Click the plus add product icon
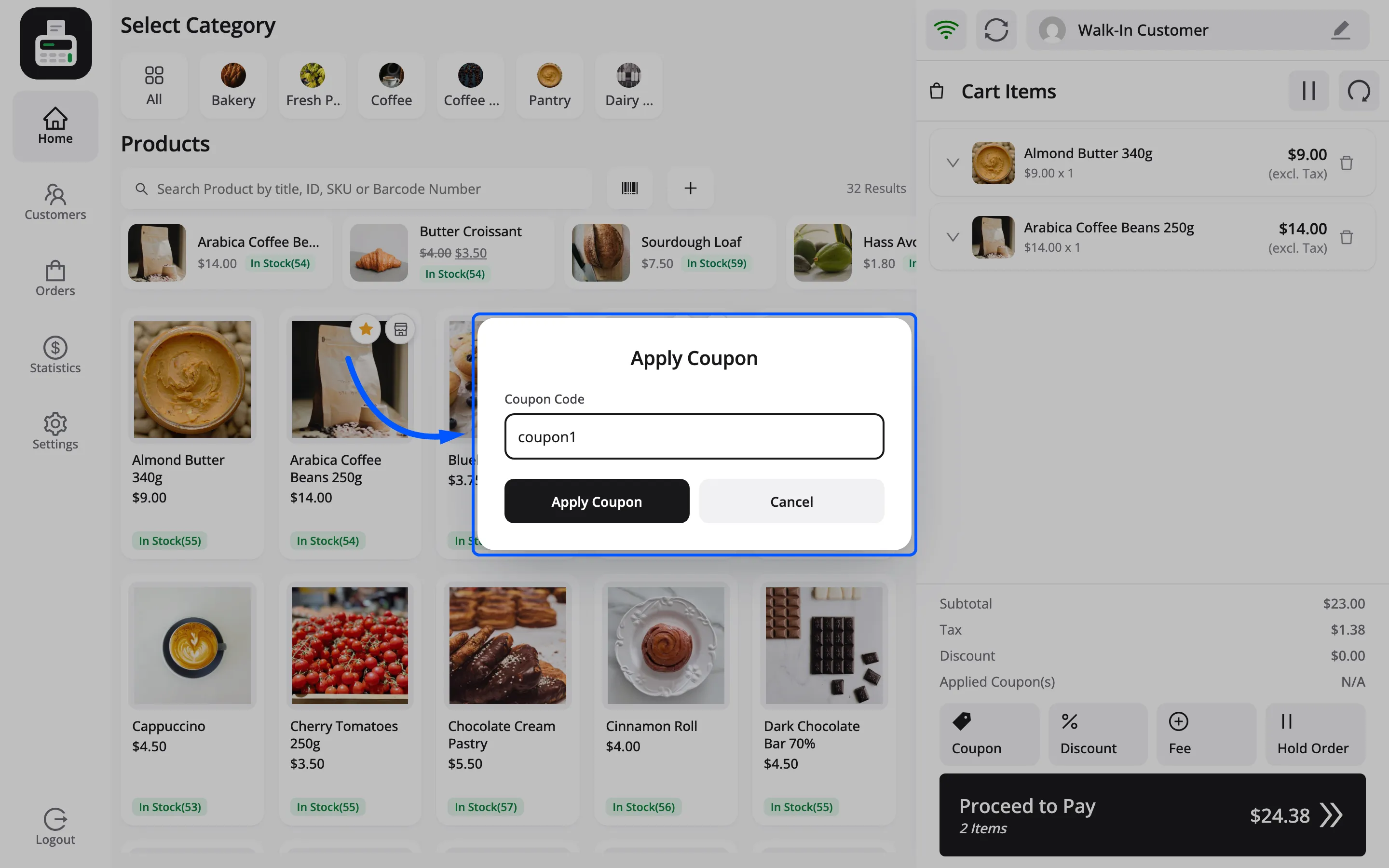 click(x=691, y=188)
